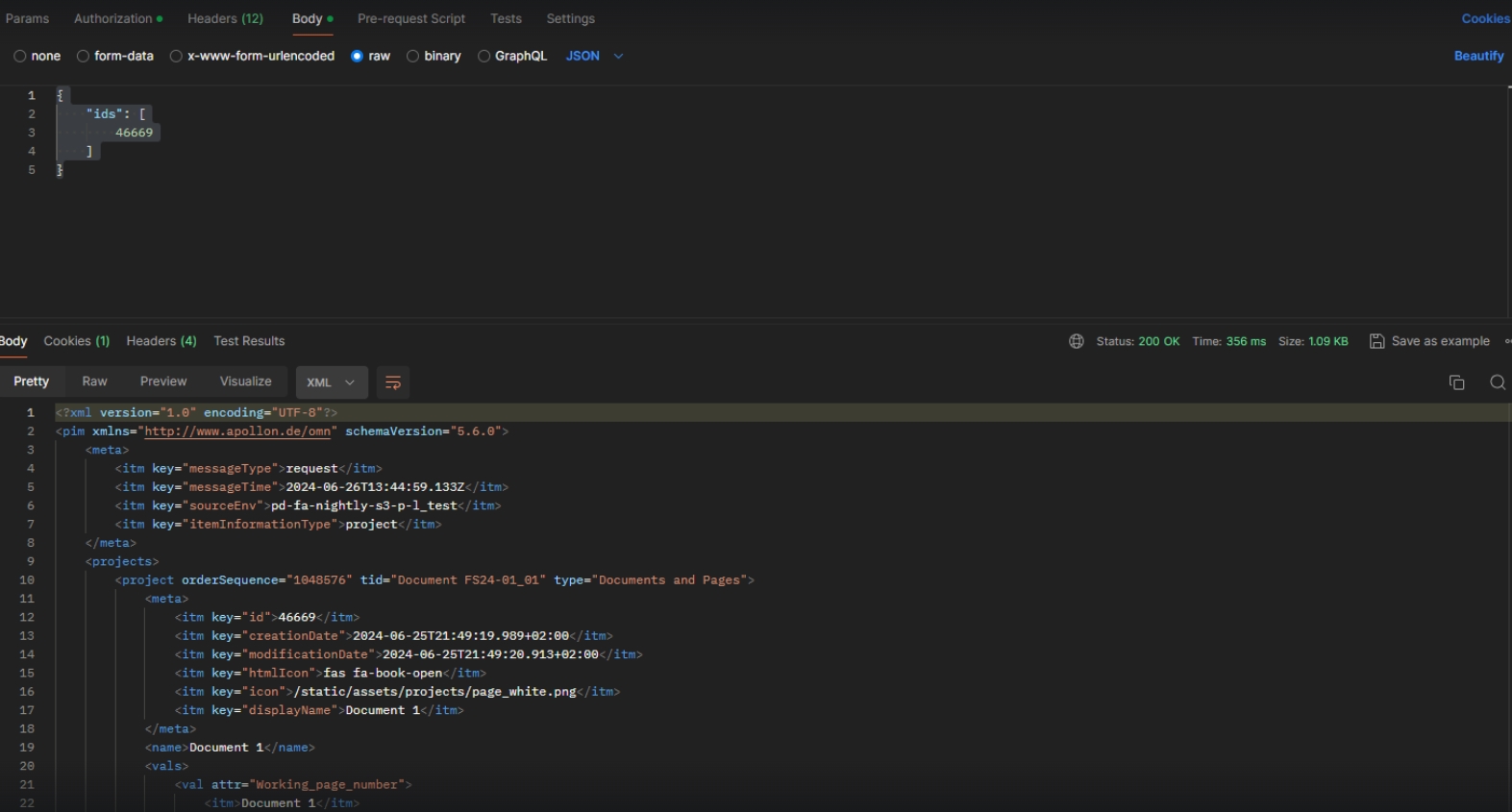This screenshot has height=812, width=1512.
Task: Show the Test Results response tab
Action: tap(249, 341)
